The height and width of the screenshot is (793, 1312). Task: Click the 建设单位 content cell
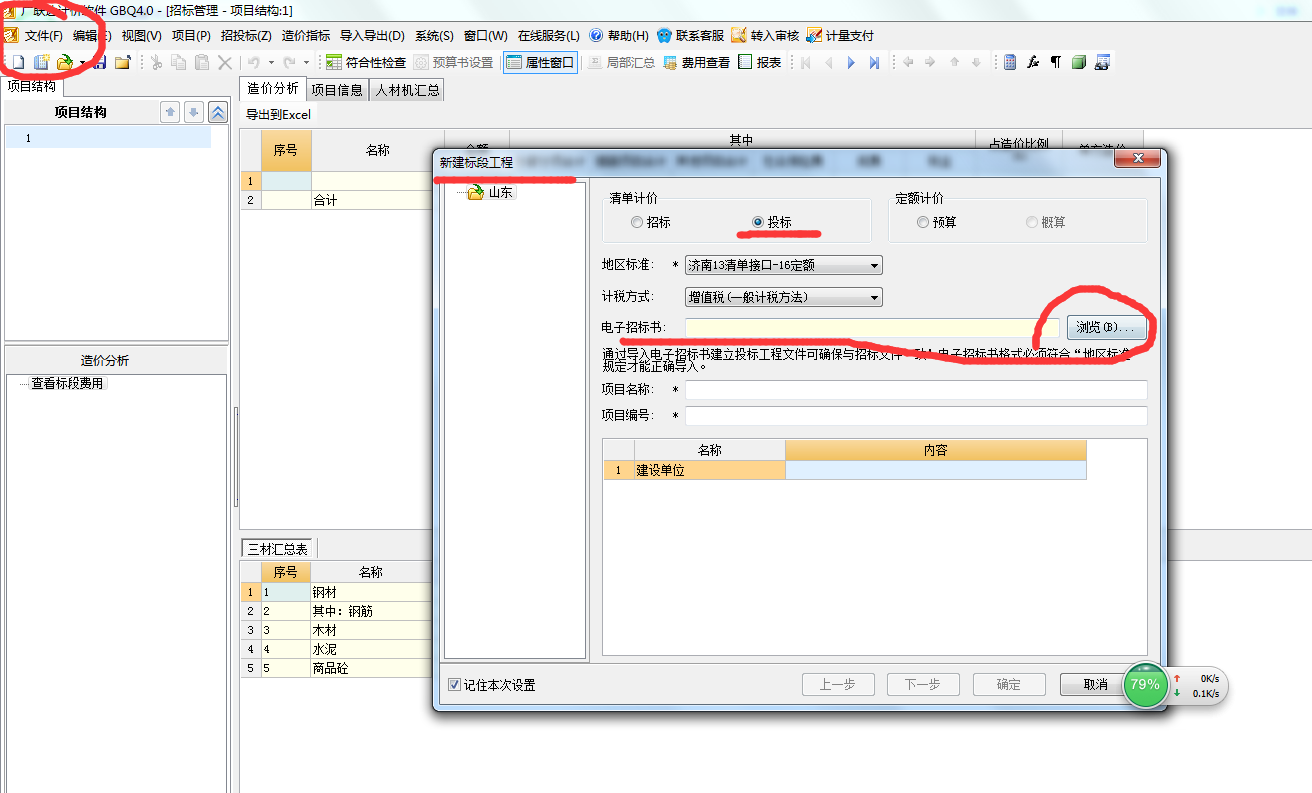pyautogui.click(x=936, y=470)
